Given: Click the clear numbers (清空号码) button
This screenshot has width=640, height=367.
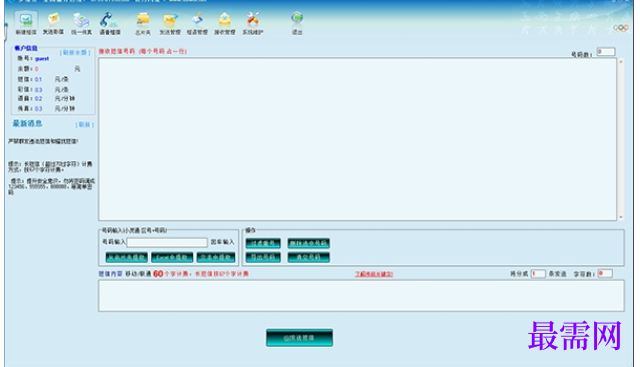Looking at the screenshot, I should tap(308, 257).
